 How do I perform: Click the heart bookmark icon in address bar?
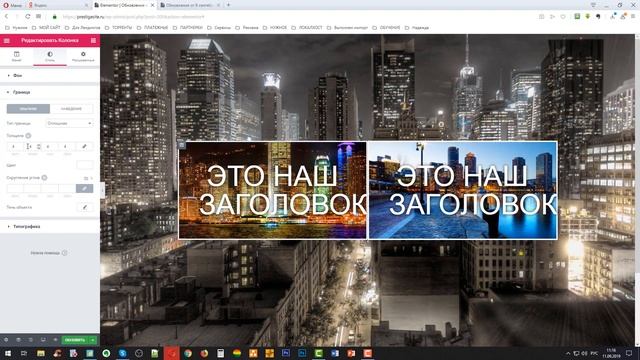(563, 17)
